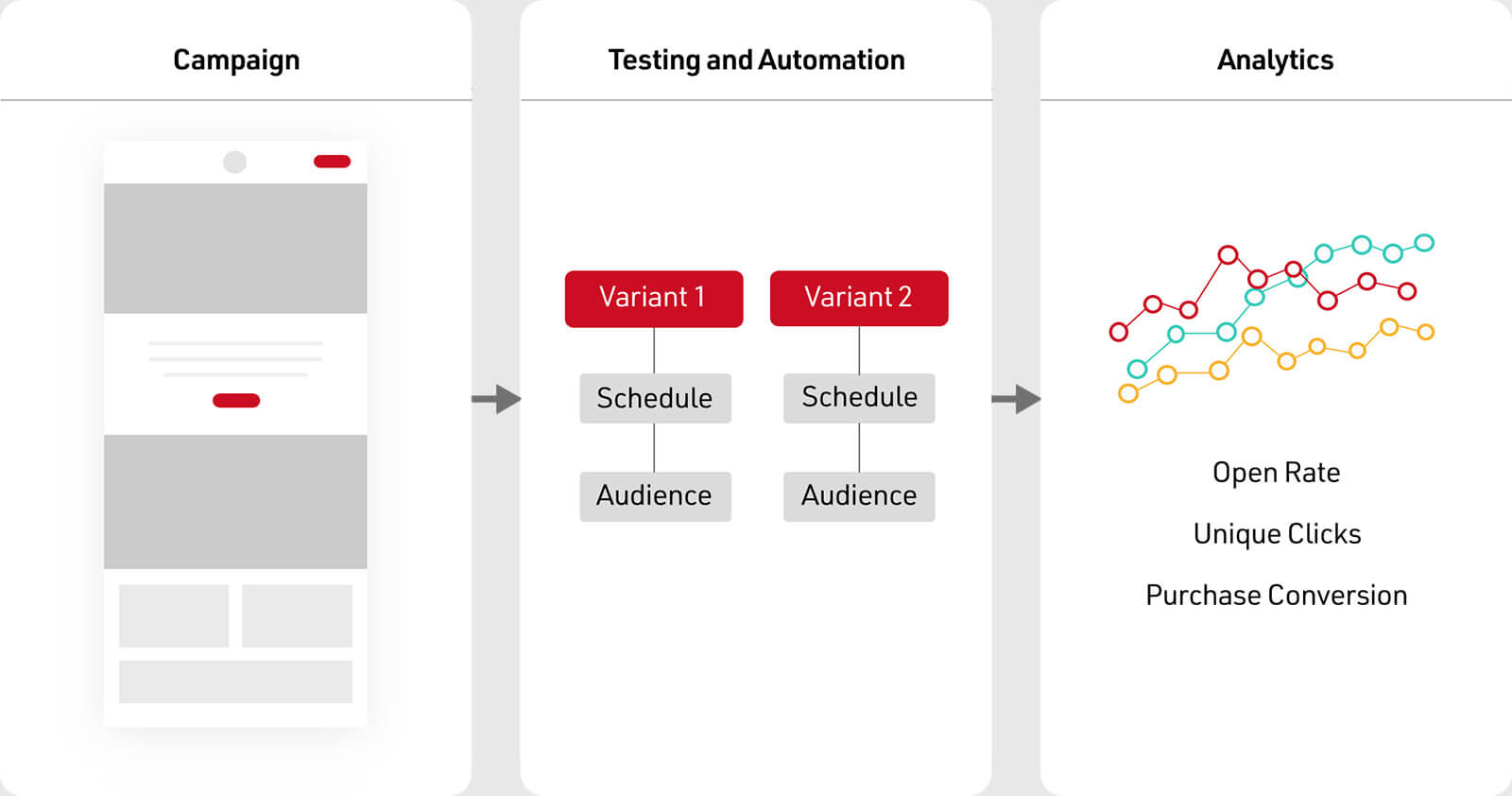Click the Variant 1 red box
Screen dimensions: 1512x796
(x=654, y=299)
